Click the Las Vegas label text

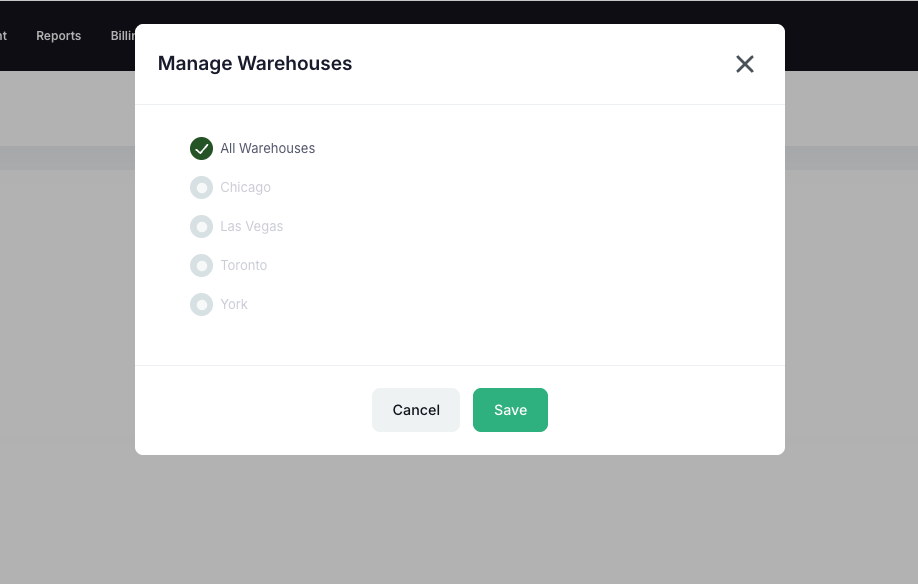(251, 226)
